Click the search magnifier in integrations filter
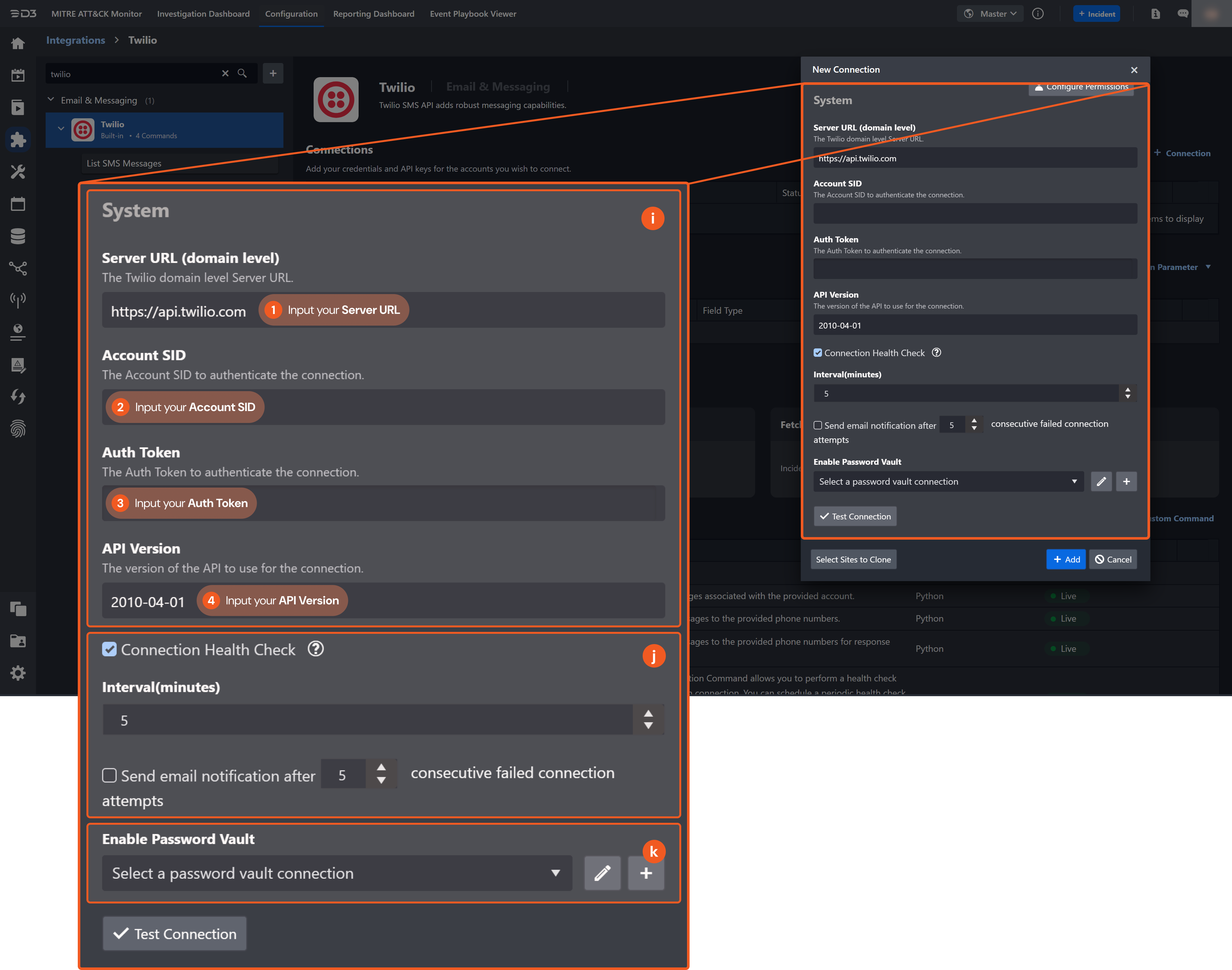 coord(242,74)
